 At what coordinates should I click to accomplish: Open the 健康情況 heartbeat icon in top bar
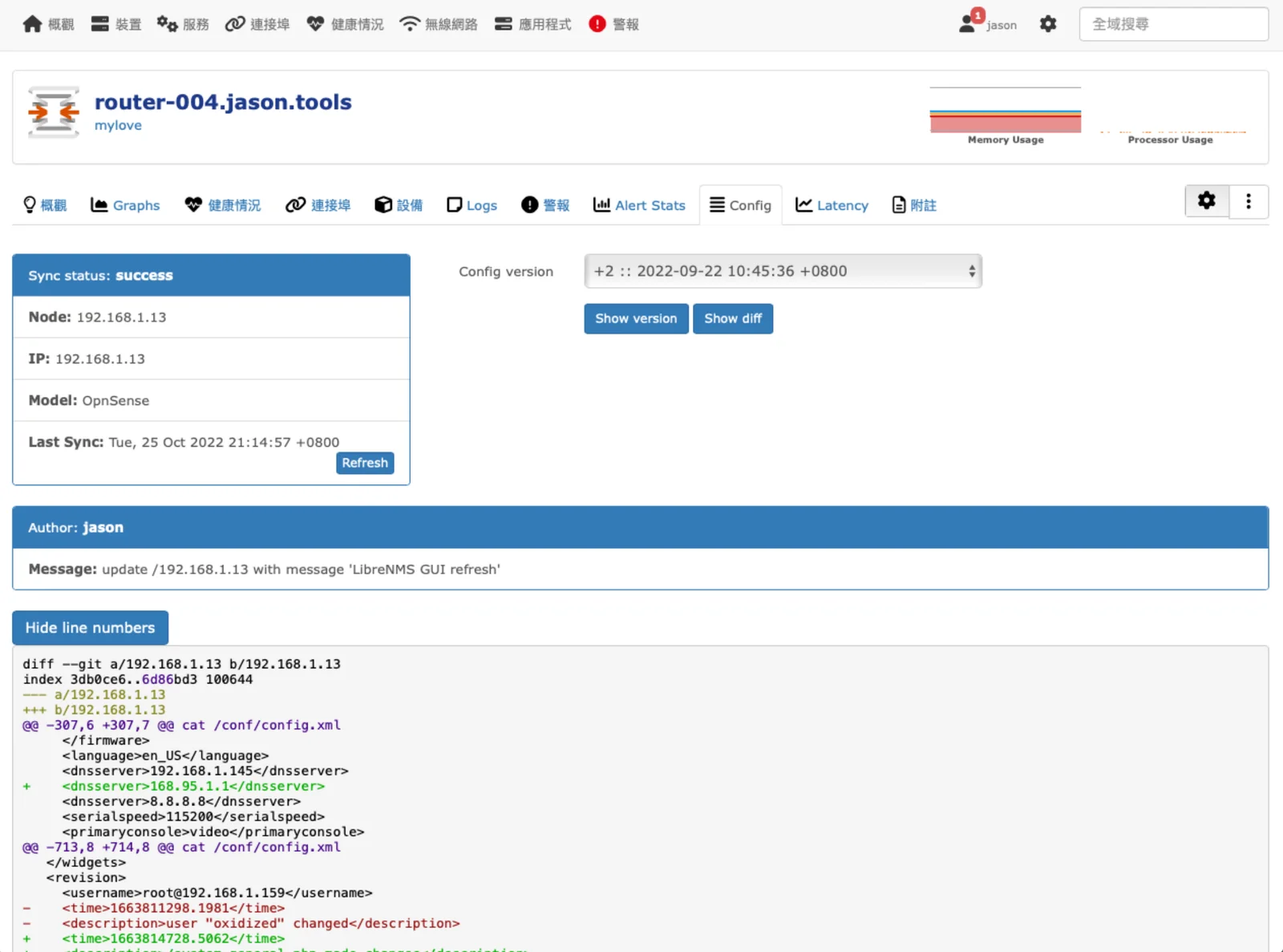coord(315,24)
